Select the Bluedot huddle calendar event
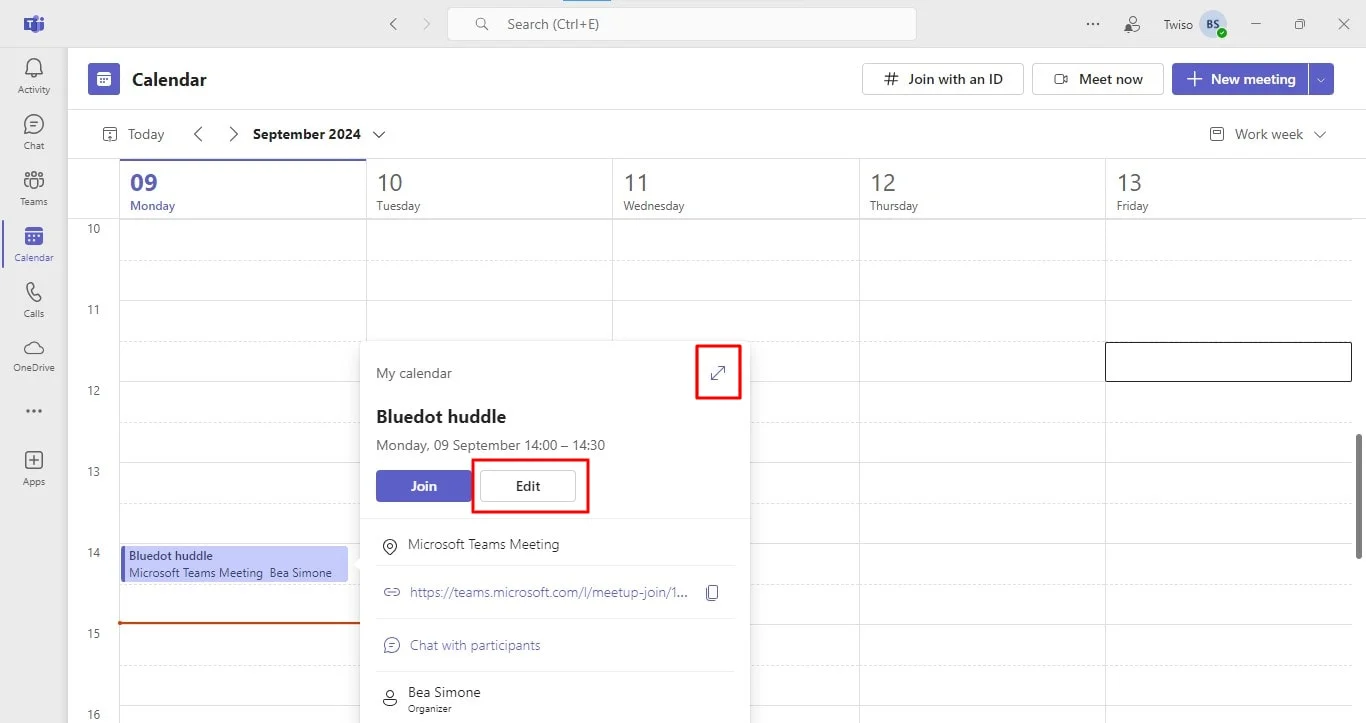Image resolution: width=1366 pixels, height=723 pixels. click(235, 564)
